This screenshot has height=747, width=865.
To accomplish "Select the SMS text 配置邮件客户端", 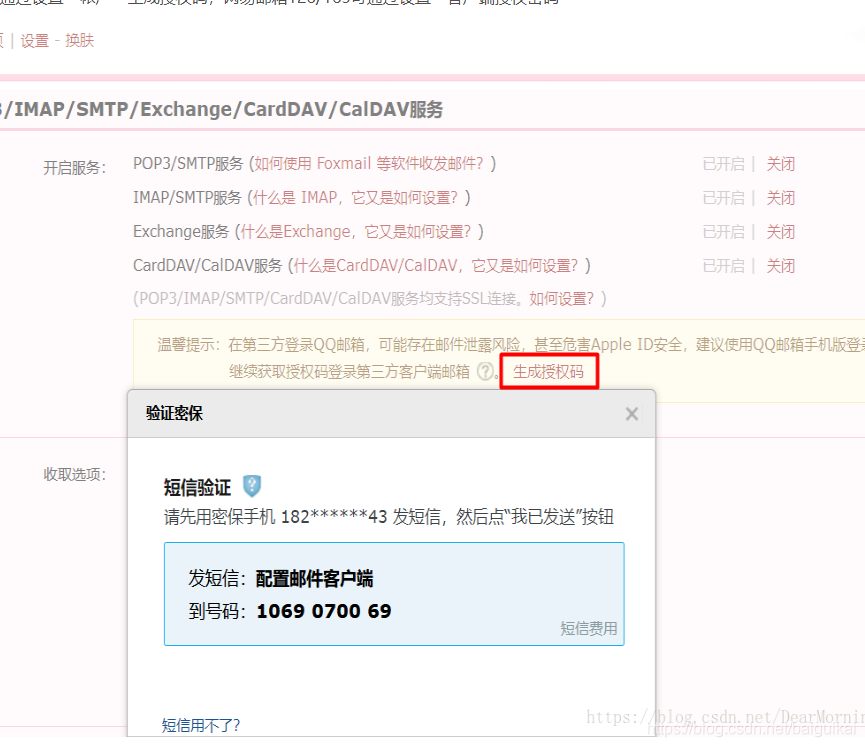I will pos(314,578).
